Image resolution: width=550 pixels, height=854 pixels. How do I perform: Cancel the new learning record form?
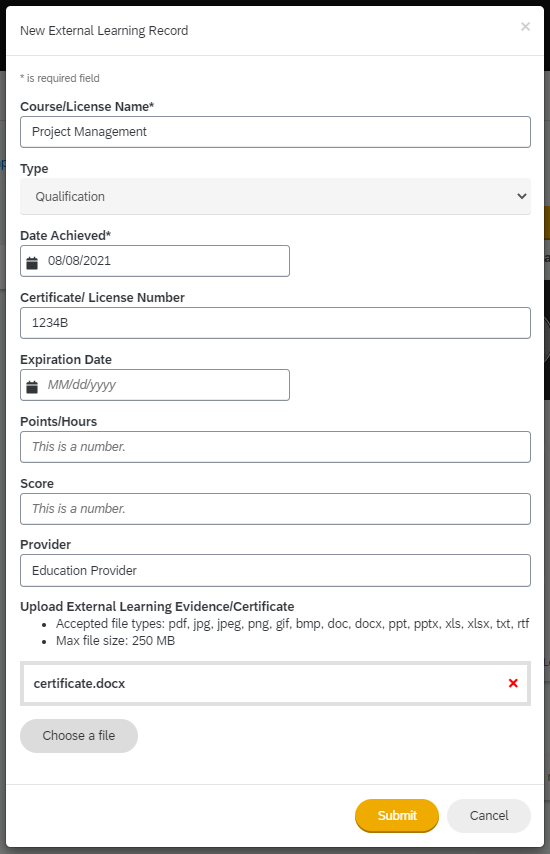489,815
